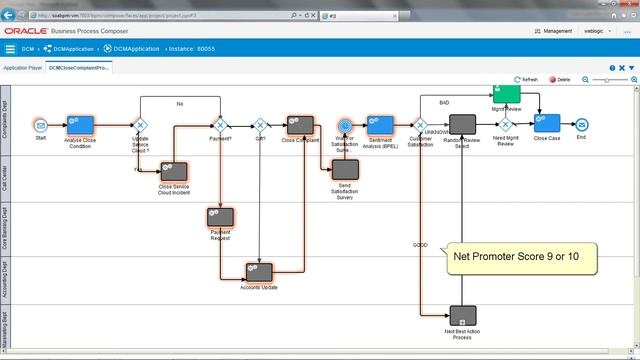Select the Accounts Update task node

point(259,272)
